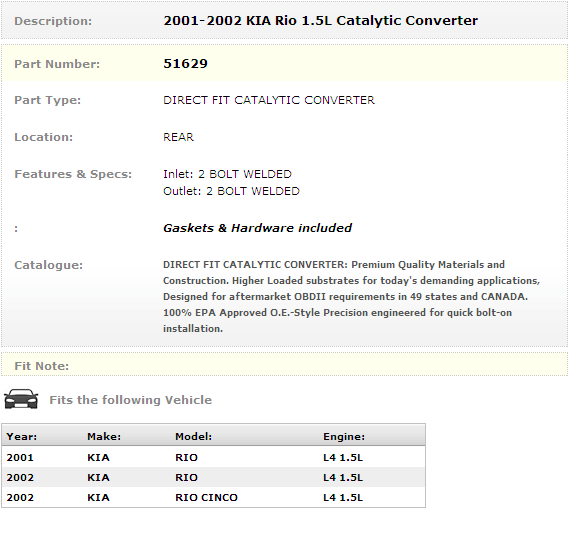Select the 2001 KIA RIO row

(213, 457)
